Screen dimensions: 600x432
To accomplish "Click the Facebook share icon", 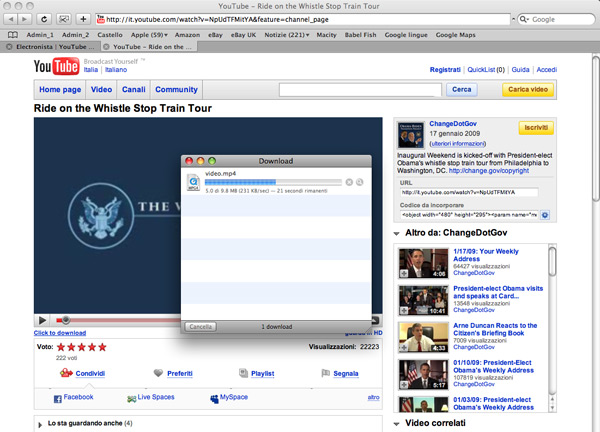I will [57, 399].
